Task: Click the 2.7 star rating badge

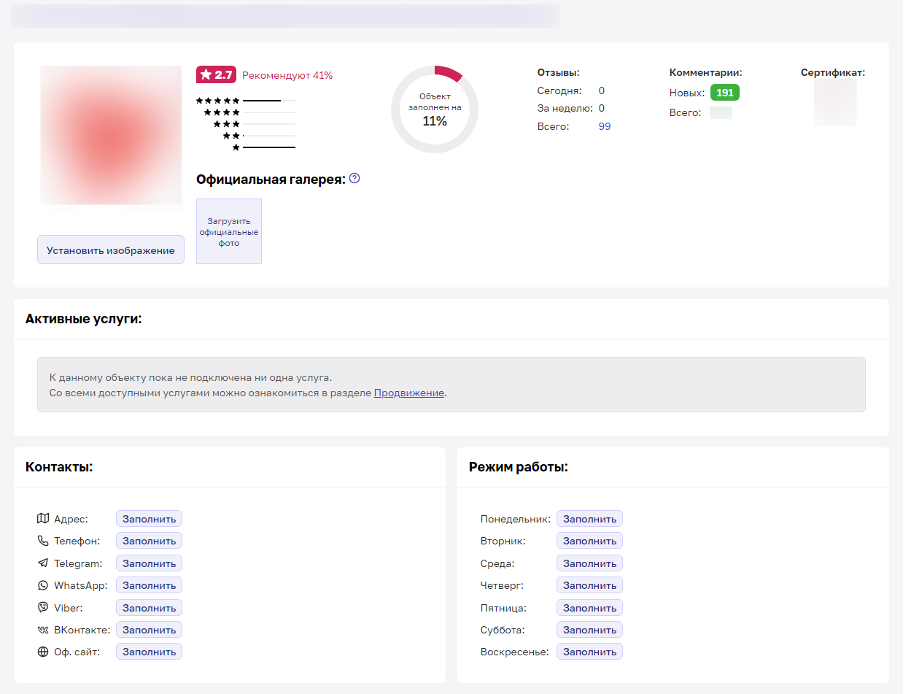Action: coord(216,75)
